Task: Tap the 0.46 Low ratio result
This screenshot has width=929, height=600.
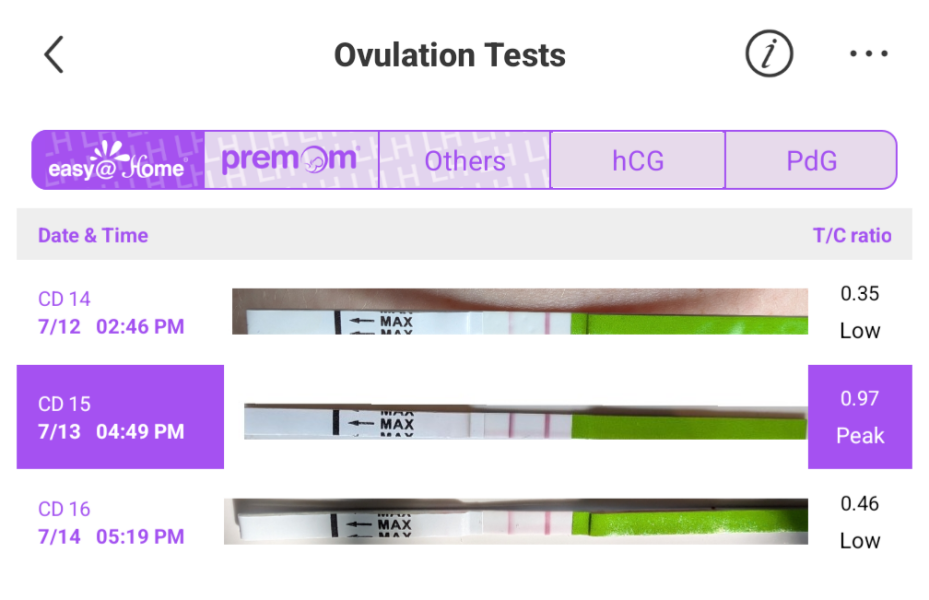Action: coord(860,522)
